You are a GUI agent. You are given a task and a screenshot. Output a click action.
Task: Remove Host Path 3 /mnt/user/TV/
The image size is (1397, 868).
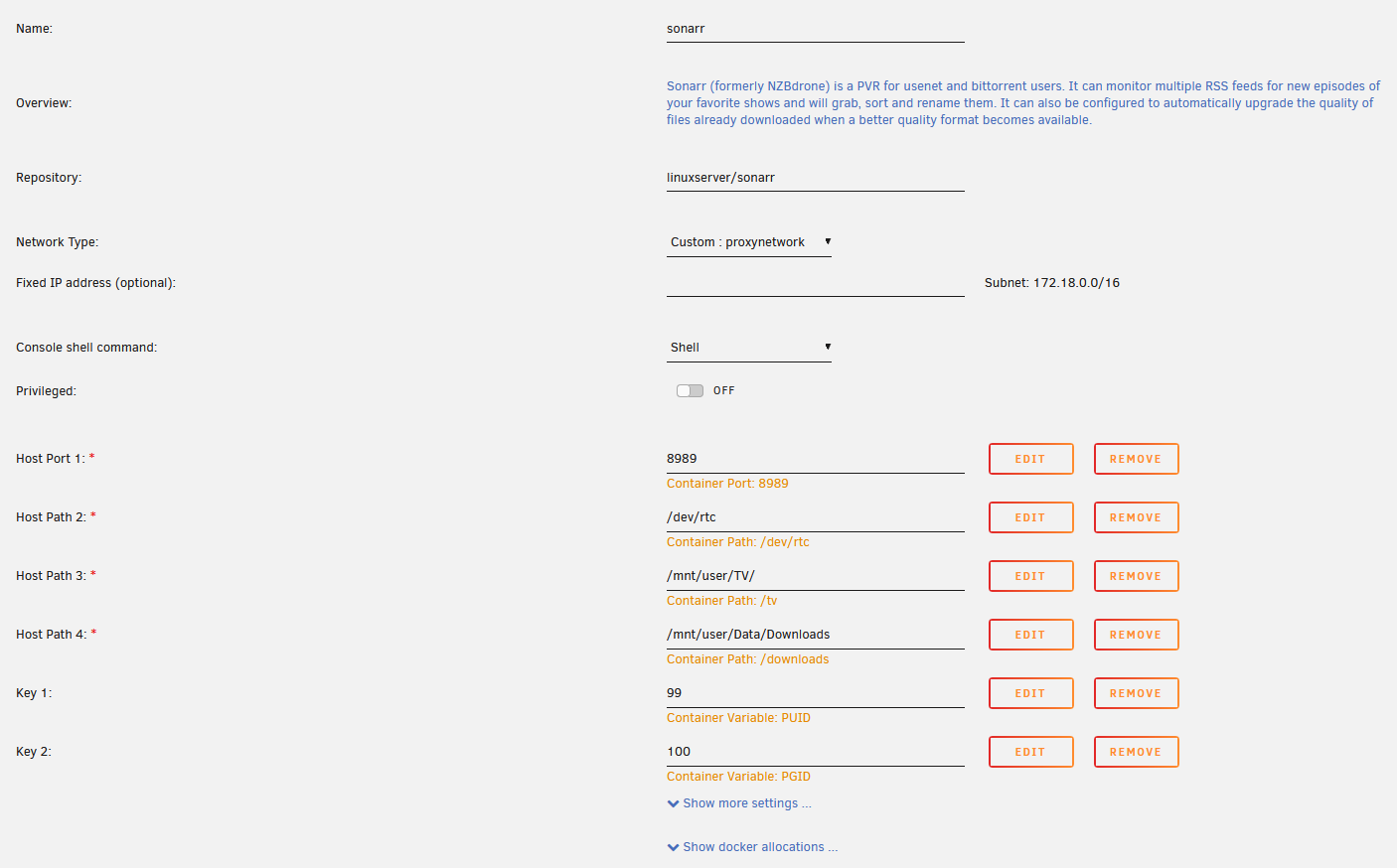click(1137, 576)
